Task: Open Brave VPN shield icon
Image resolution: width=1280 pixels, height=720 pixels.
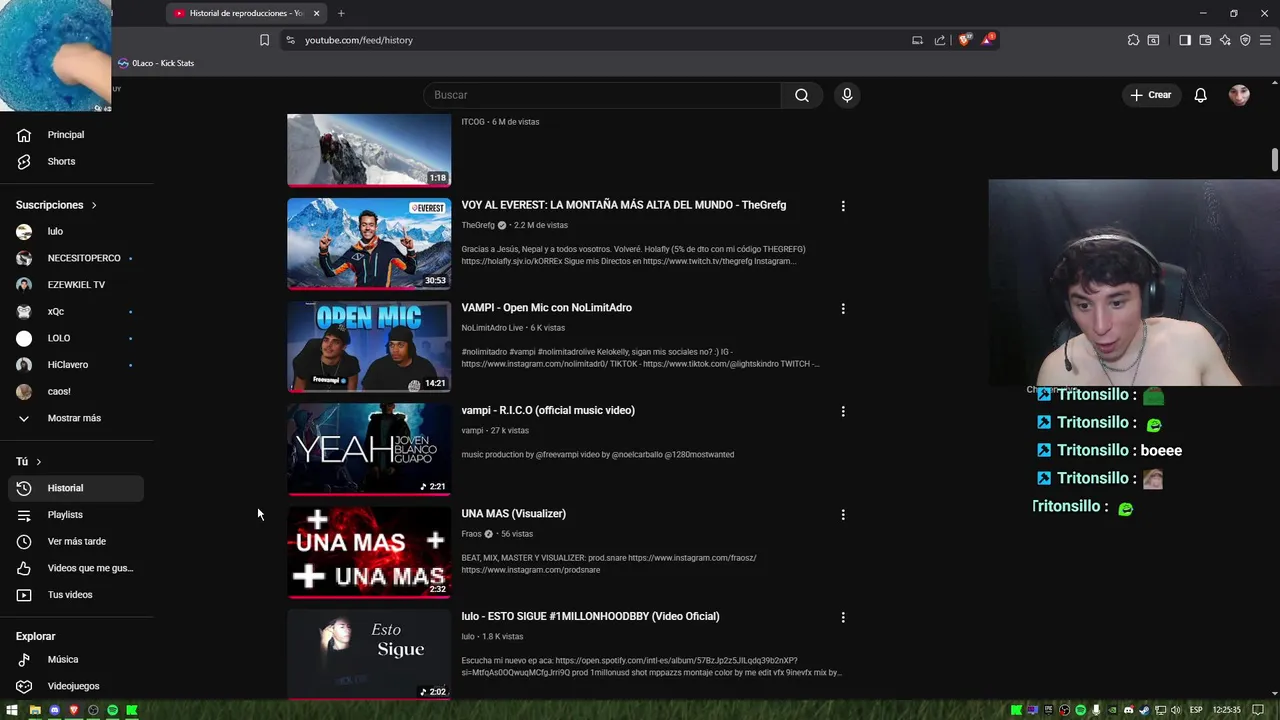Action: (x=1245, y=40)
